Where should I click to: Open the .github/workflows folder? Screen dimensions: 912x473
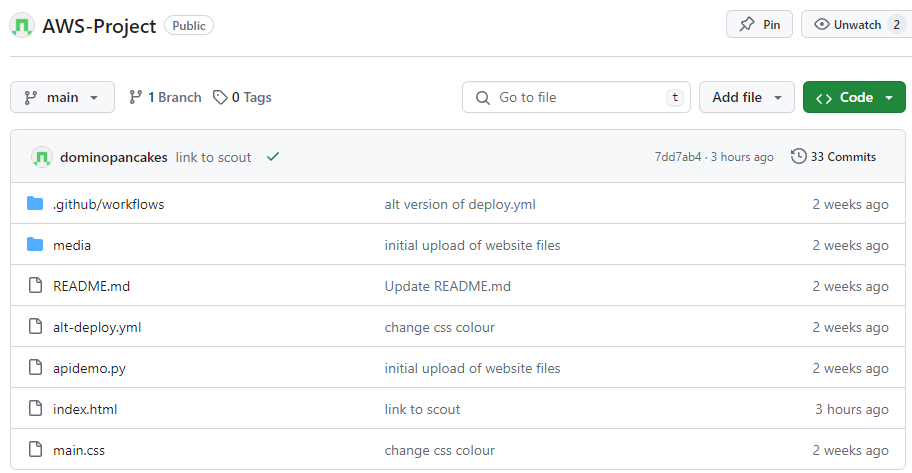pos(109,204)
